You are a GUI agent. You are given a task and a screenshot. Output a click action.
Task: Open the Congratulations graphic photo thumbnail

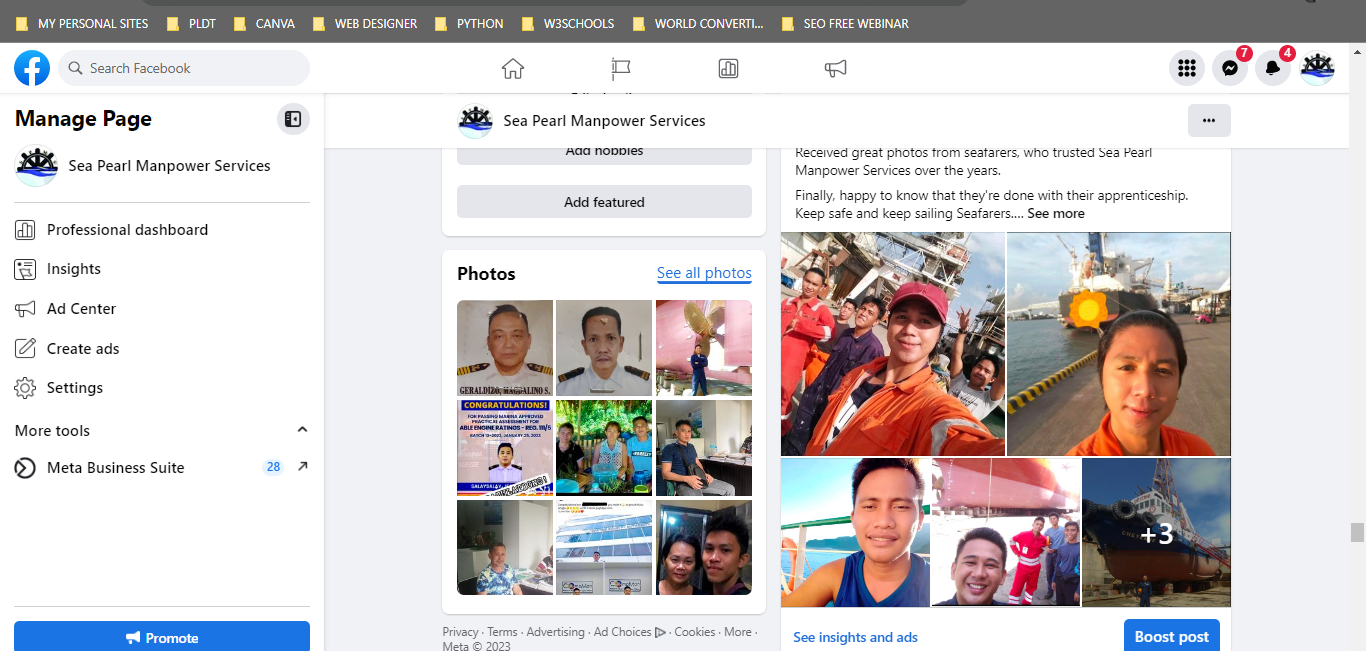click(505, 447)
